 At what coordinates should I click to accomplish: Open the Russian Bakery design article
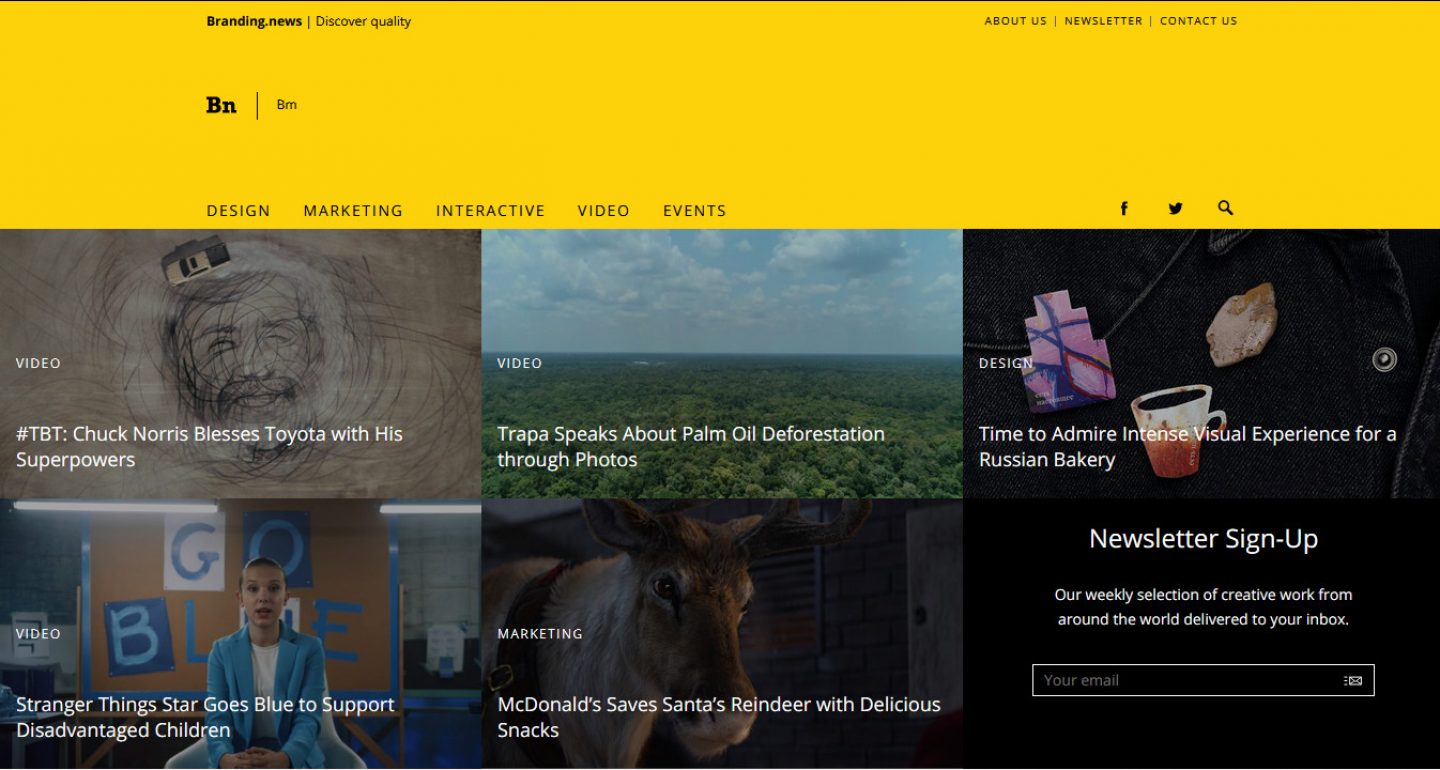point(1187,447)
